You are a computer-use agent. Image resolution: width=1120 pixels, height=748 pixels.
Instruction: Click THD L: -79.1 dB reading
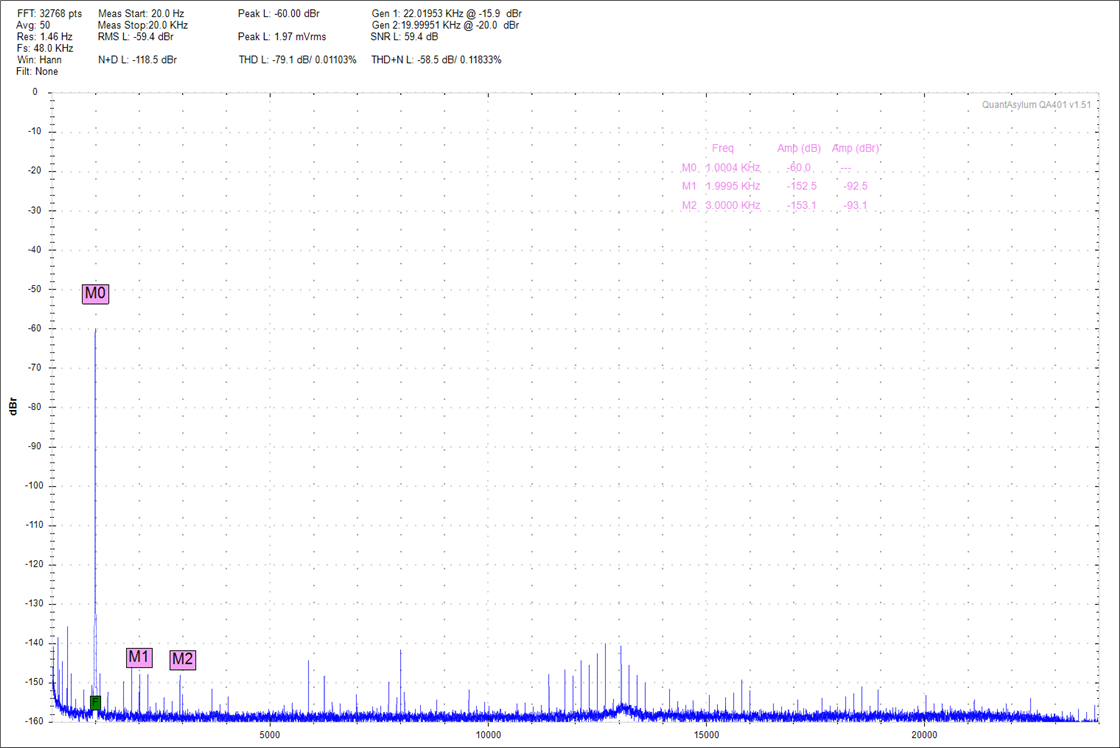tap(297, 60)
